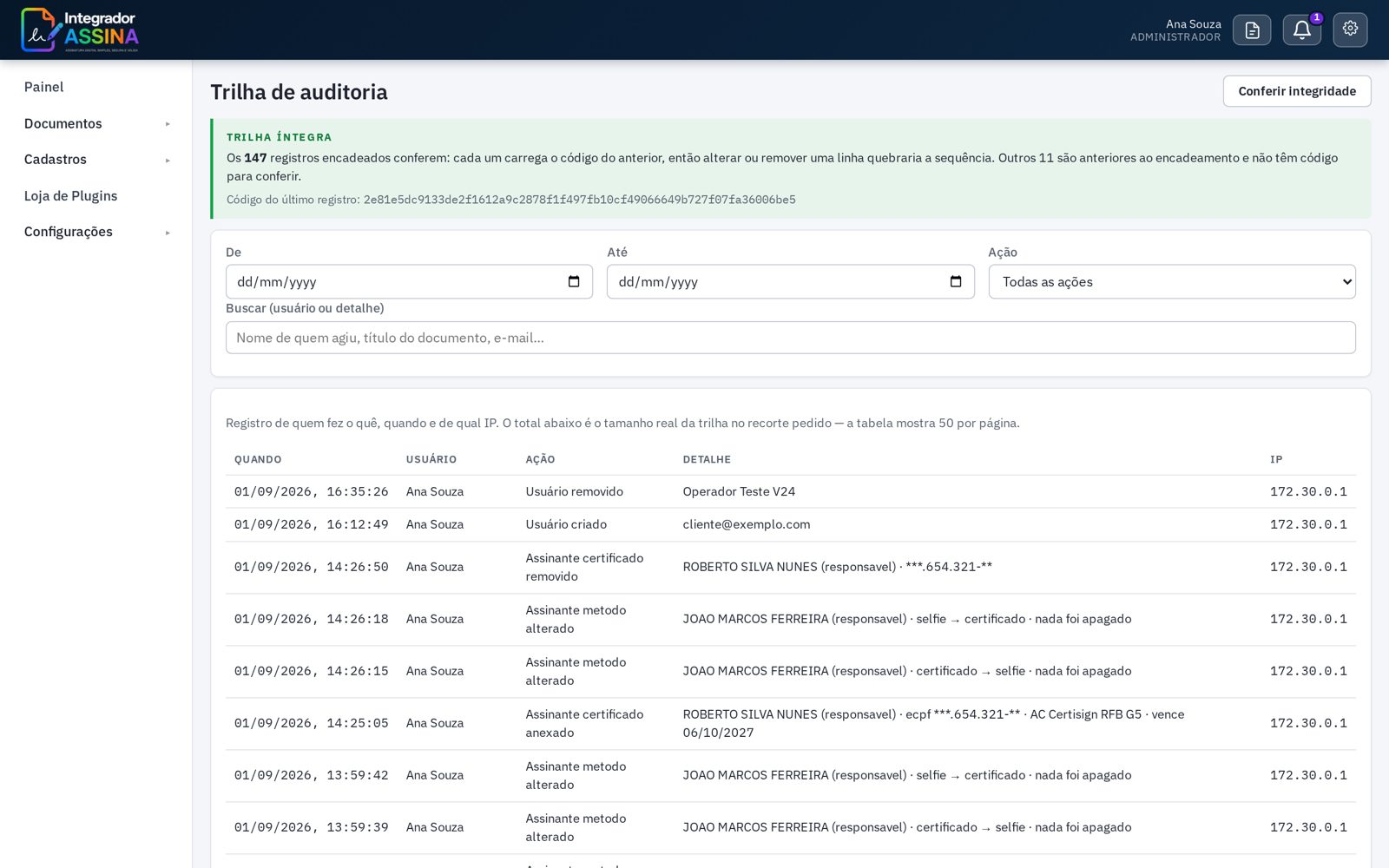Image resolution: width=1389 pixels, height=868 pixels.
Task: Click timestamp 01/09/2026, 14:26:18
Action: pos(312,619)
